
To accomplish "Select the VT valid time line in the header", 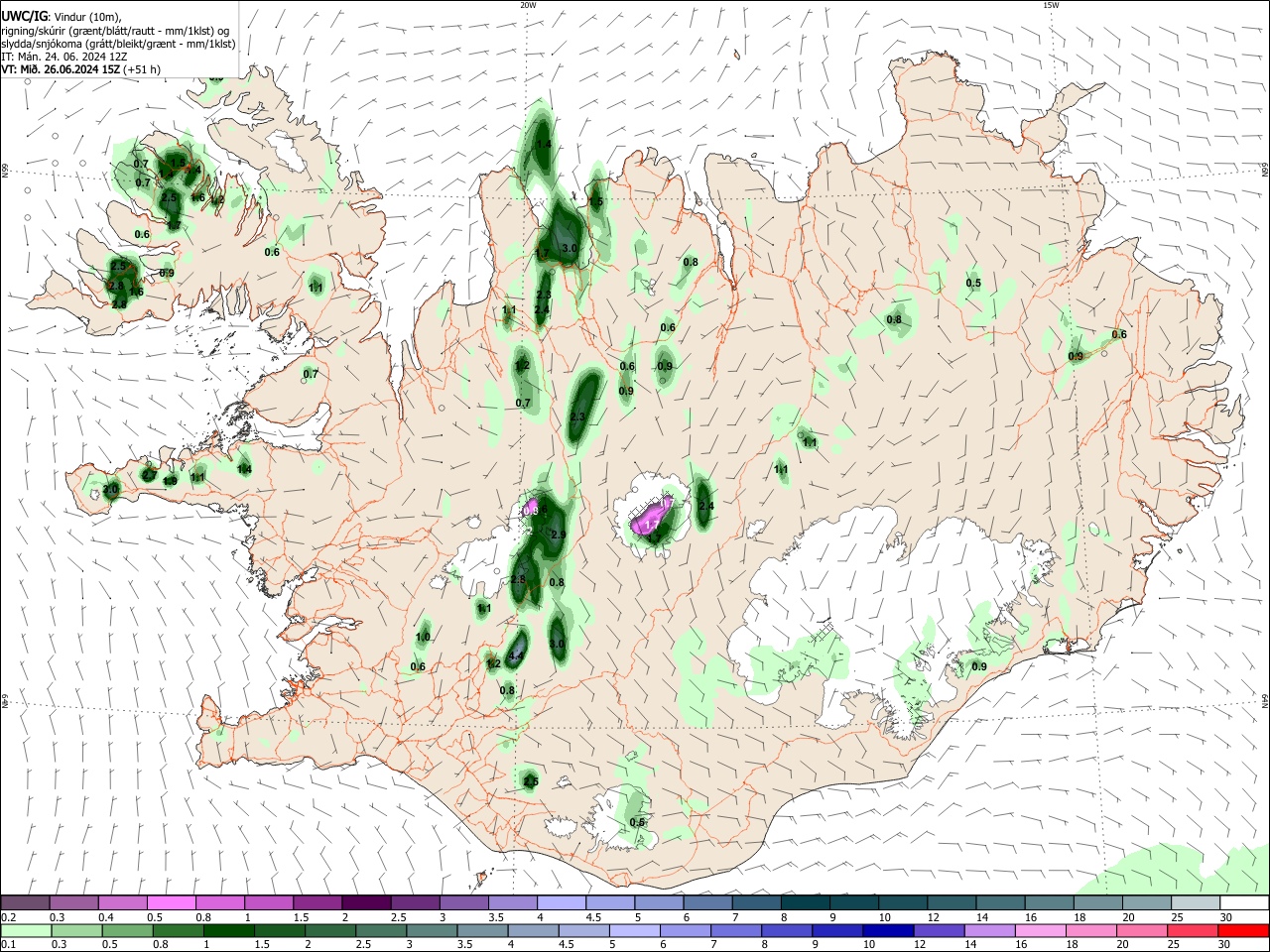I will 81,69.
